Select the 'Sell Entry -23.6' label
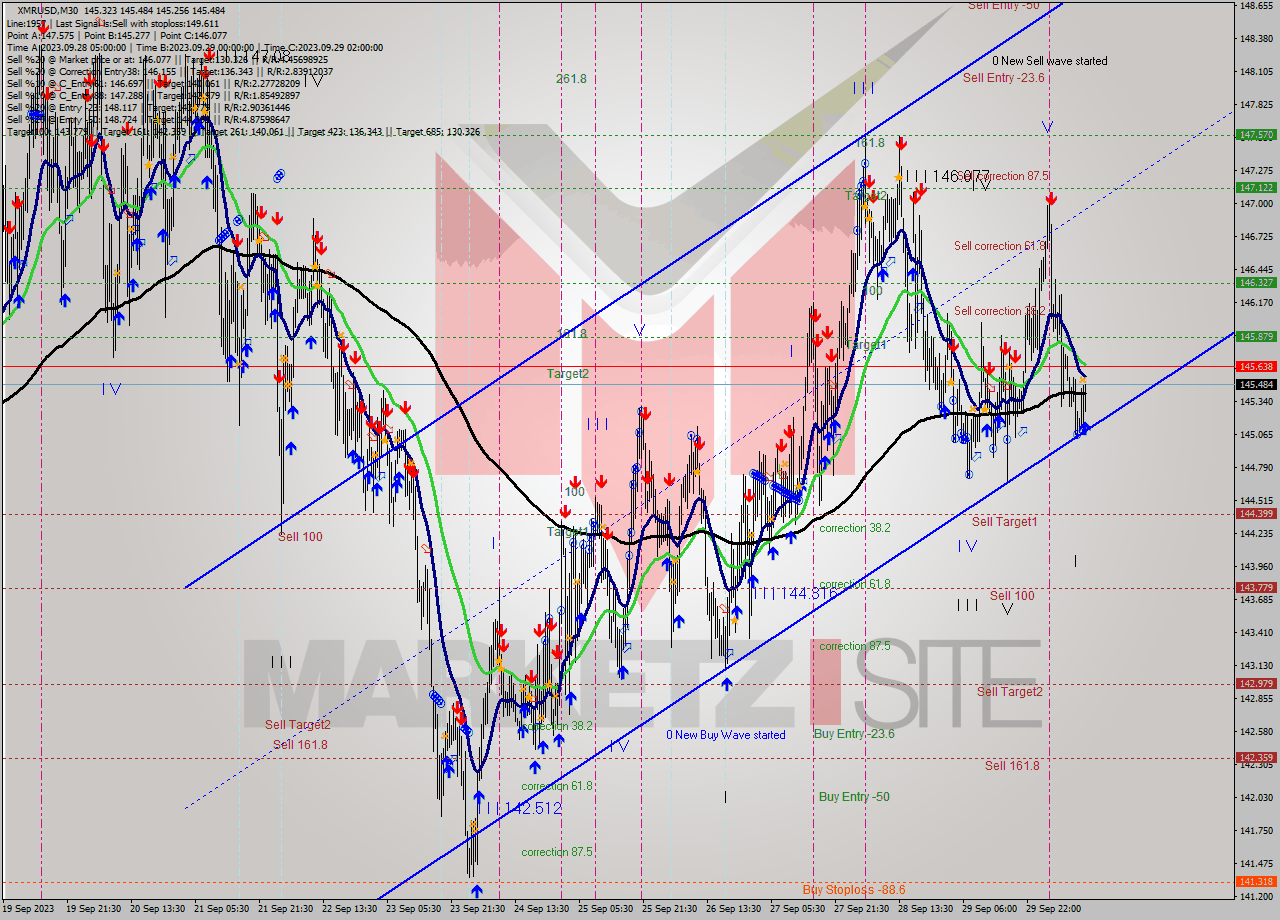Viewport: 1280px width, 920px height. [x=1003, y=77]
